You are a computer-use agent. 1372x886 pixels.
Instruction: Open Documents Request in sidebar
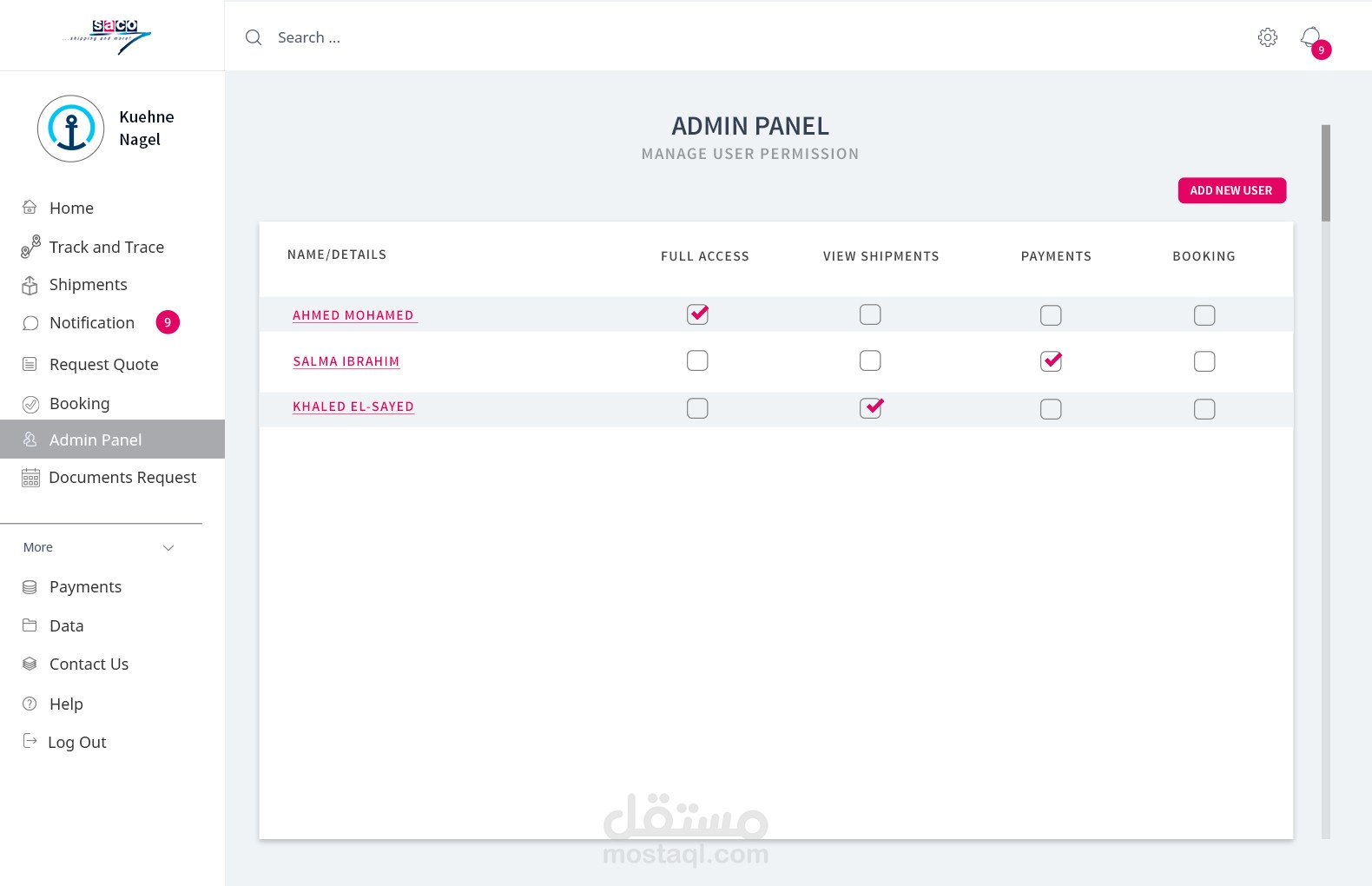coord(122,478)
